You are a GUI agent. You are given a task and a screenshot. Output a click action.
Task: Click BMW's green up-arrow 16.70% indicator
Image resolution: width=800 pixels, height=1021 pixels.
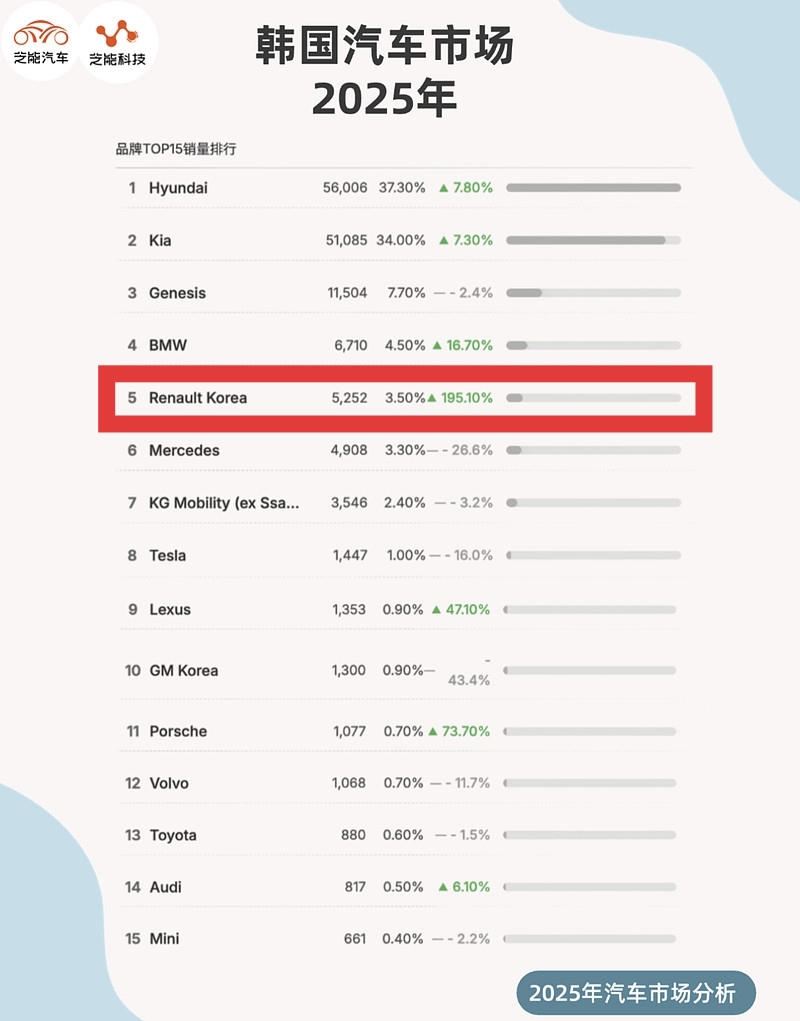coord(462,345)
